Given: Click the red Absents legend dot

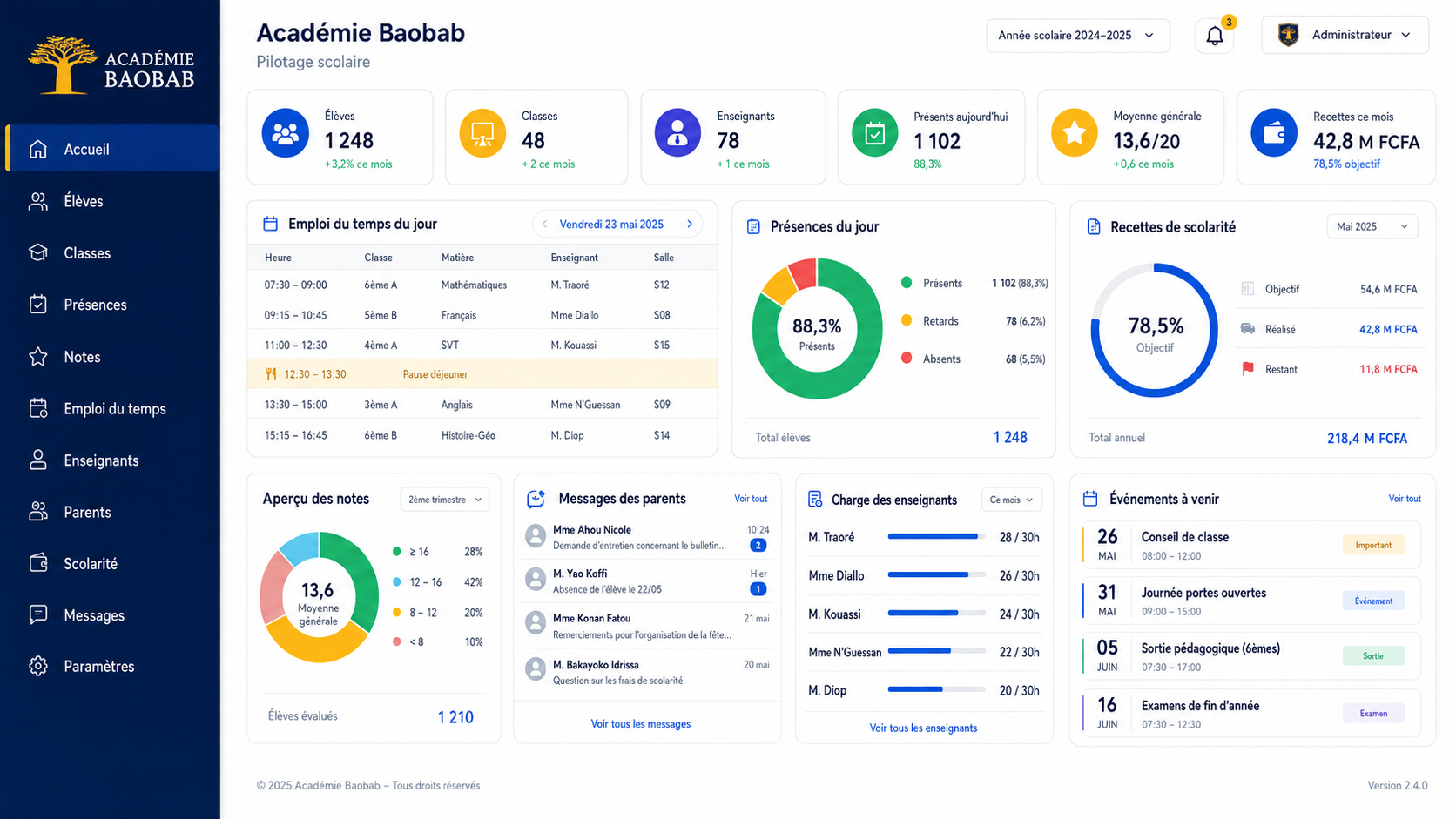Looking at the screenshot, I should pyautogui.click(x=907, y=359).
